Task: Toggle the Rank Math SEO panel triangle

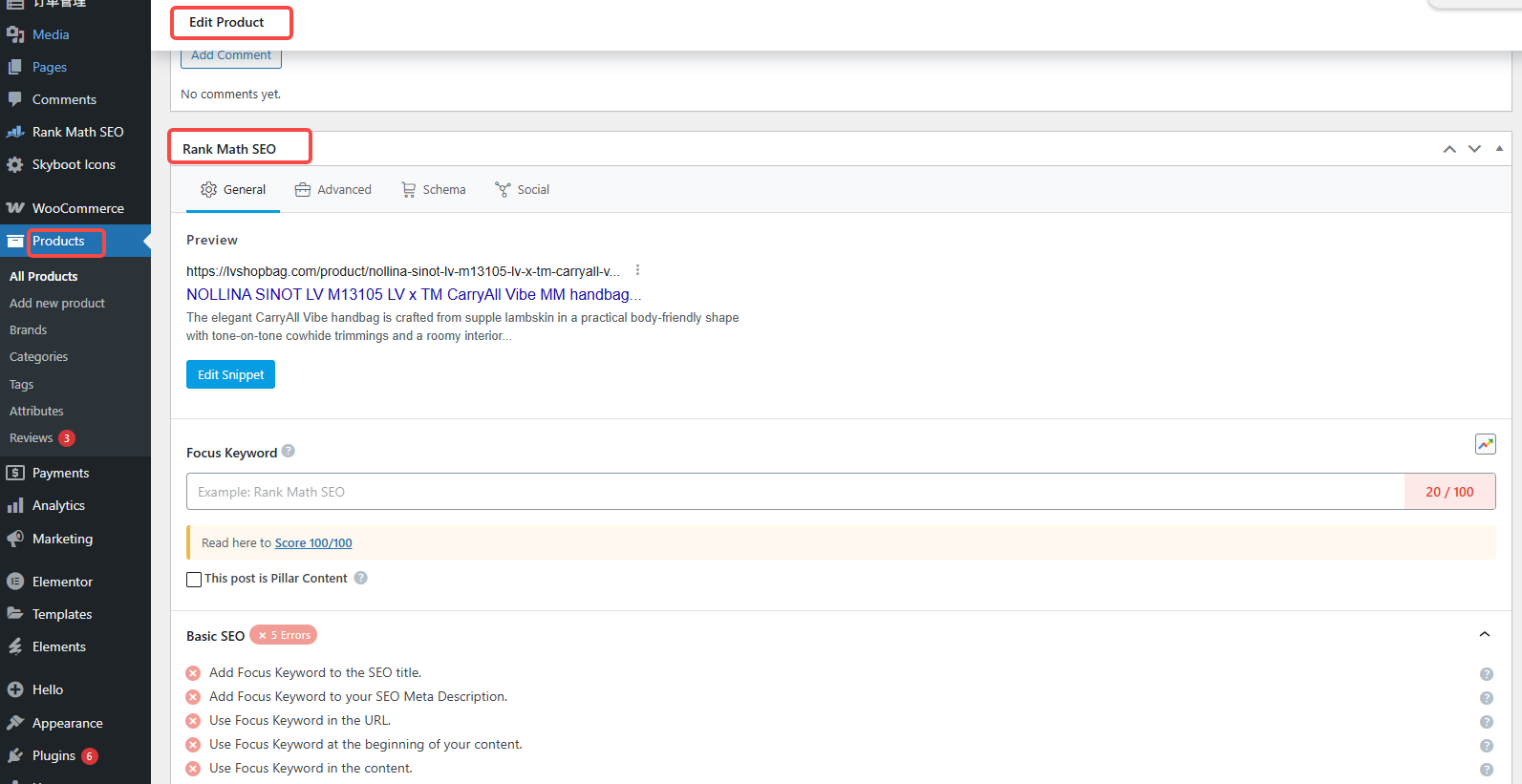Action: tap(1499, 149)
